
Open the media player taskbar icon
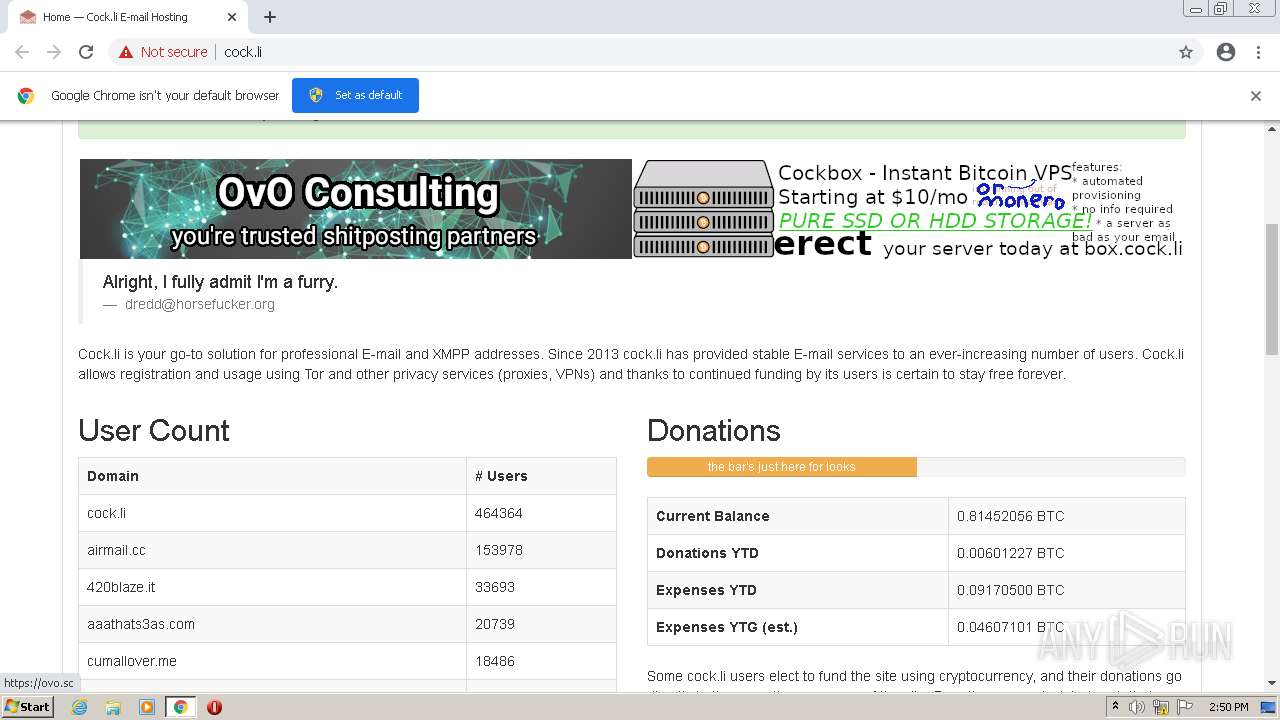pyautogui.click(x=147, y=707)
